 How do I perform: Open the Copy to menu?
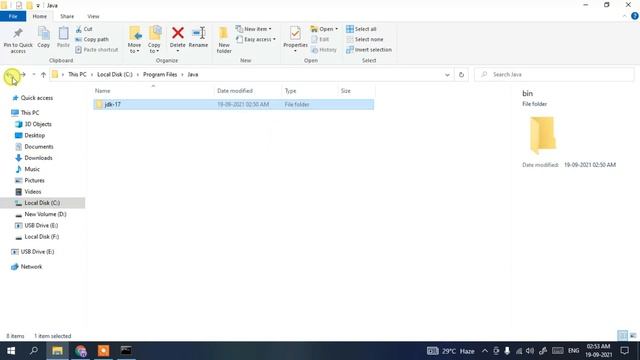154,40
